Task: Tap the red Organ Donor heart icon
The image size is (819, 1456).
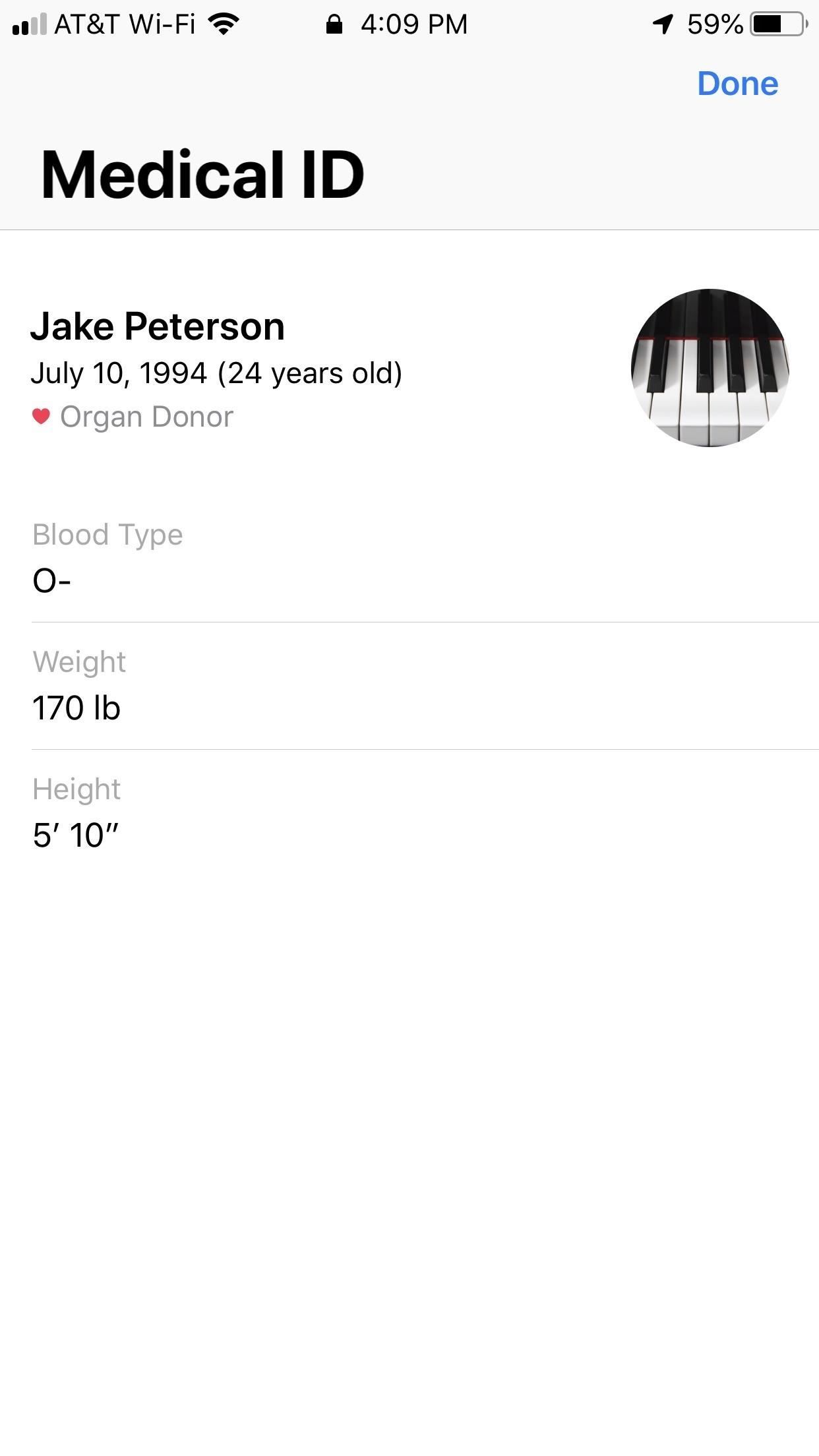Action: click(41, 416)
